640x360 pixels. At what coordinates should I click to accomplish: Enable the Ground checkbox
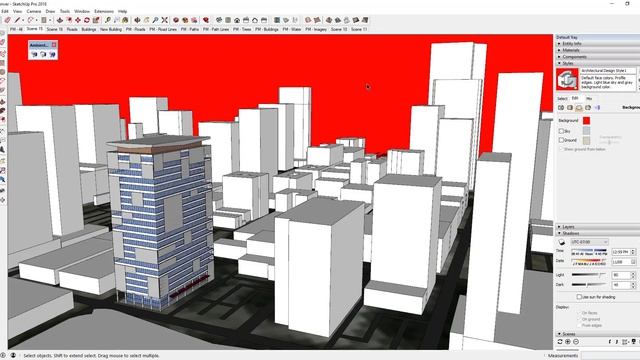click(x=561, y=140)
